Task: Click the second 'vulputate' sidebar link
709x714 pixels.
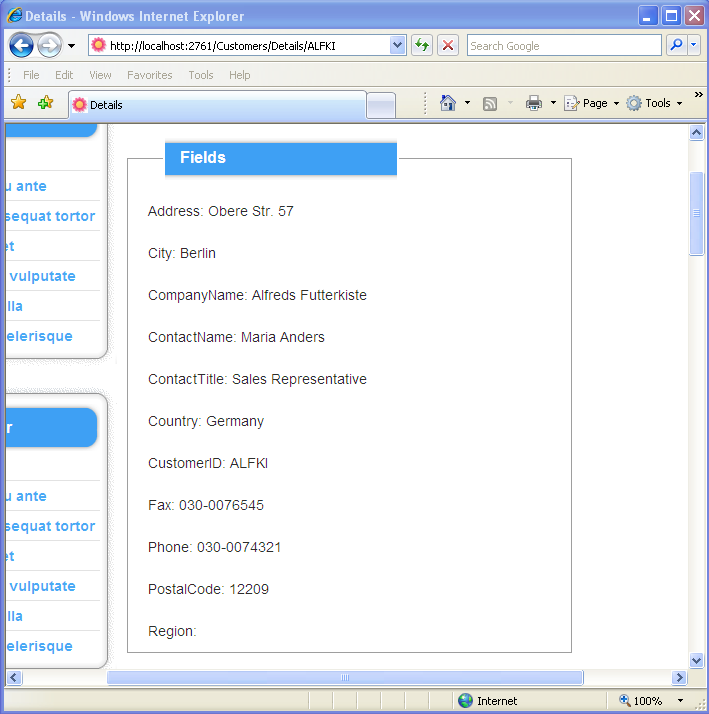Action: click(42, 586)
